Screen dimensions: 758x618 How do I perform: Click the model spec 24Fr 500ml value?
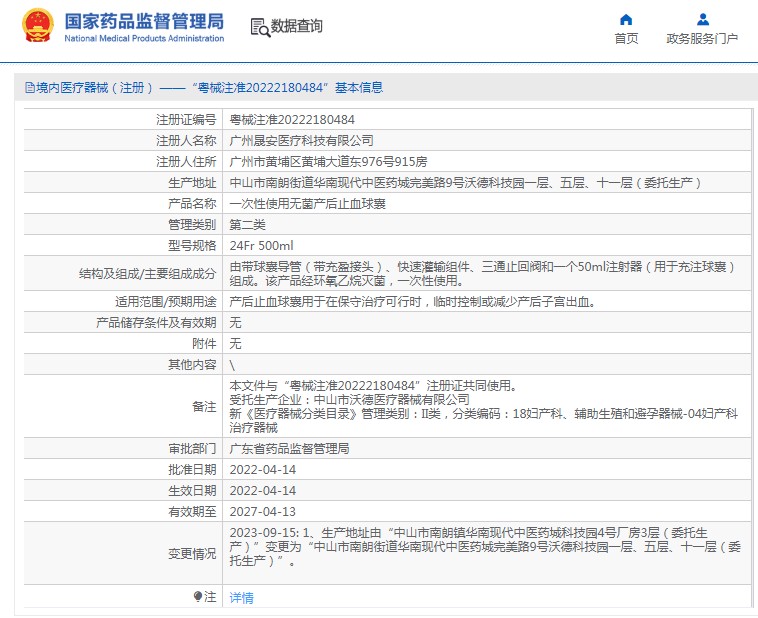tap(261, 245)
